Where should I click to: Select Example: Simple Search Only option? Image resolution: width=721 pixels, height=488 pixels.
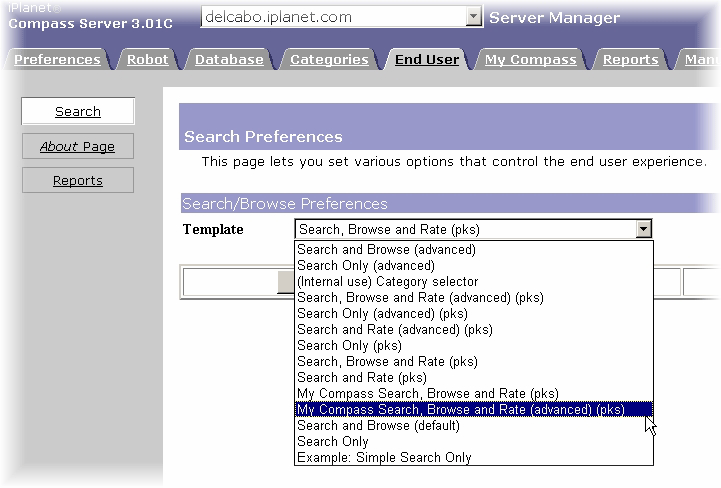tap(474, 458)
